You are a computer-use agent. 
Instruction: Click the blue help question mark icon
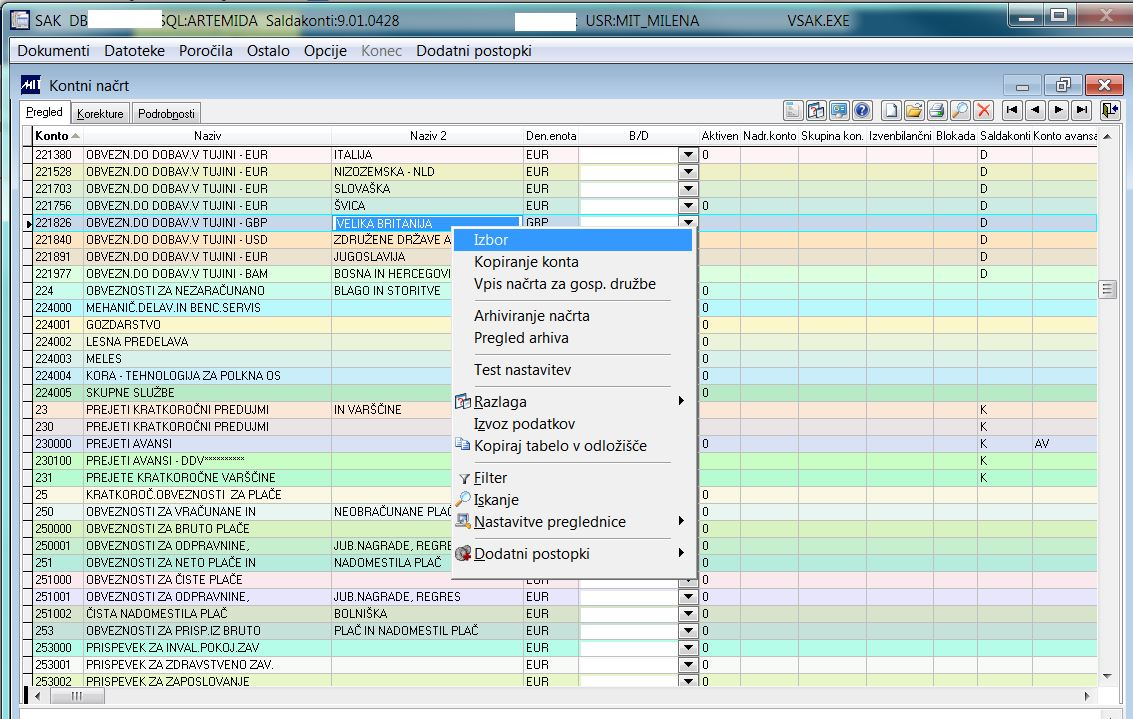click(862, 111)
